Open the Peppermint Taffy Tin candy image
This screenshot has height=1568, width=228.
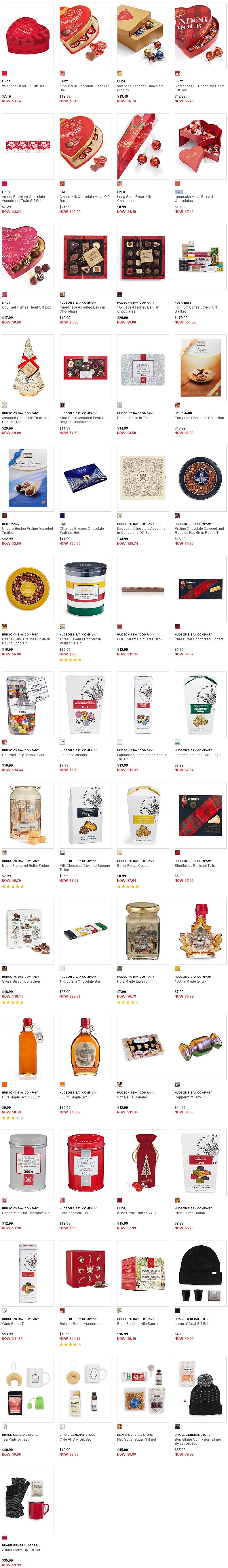point(200,1046)
